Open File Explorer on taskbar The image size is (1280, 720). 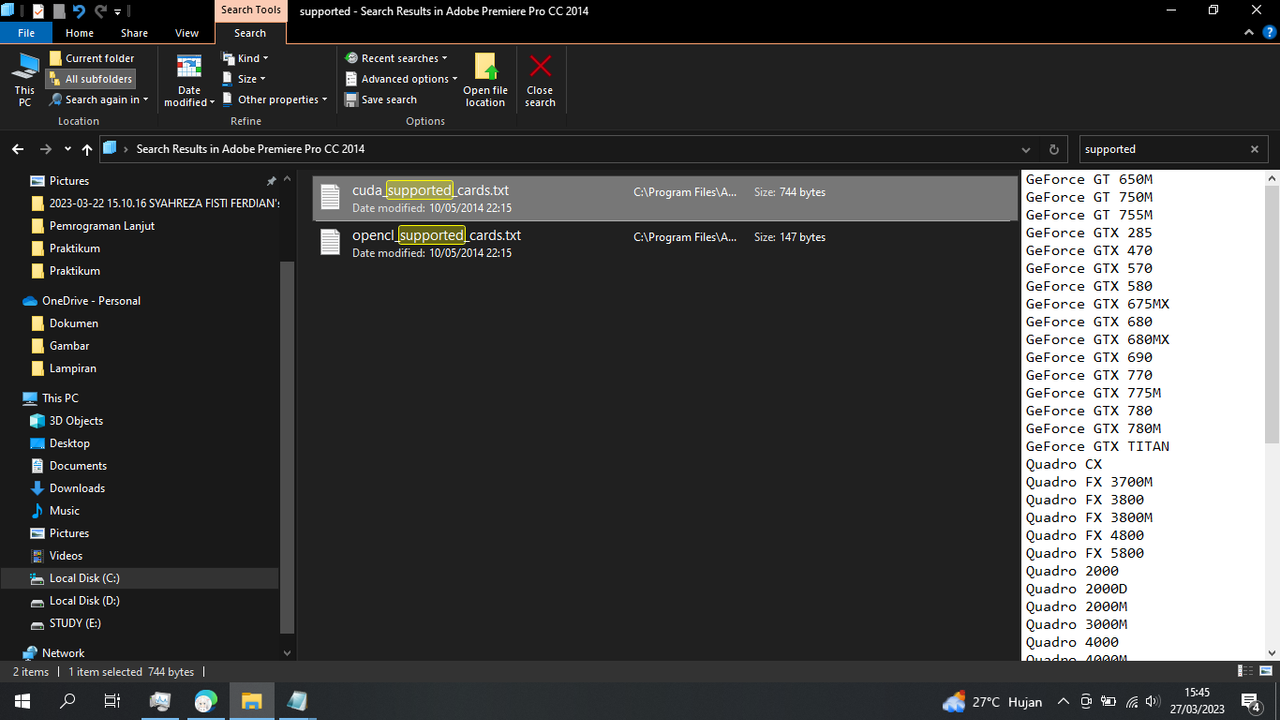tap(251, 701)
